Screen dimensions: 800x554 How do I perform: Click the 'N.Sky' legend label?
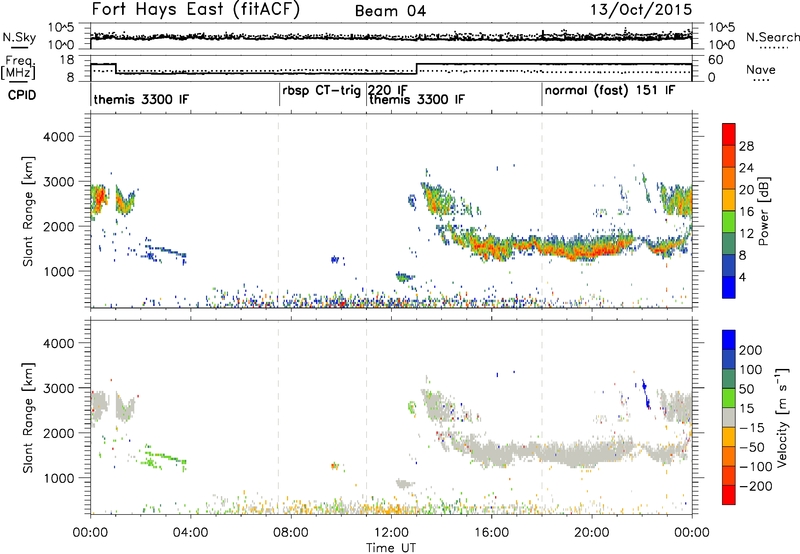(x=19, y=37)
